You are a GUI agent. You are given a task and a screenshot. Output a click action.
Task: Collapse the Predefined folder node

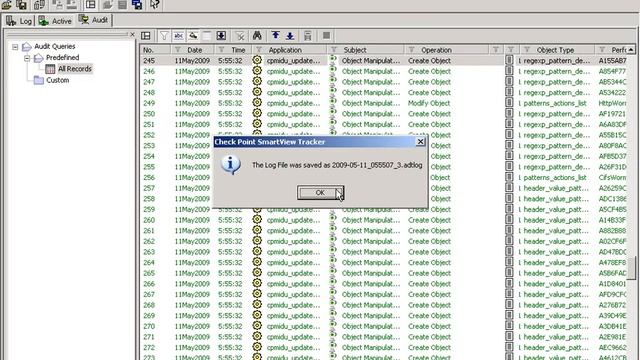tap(27, 58)
